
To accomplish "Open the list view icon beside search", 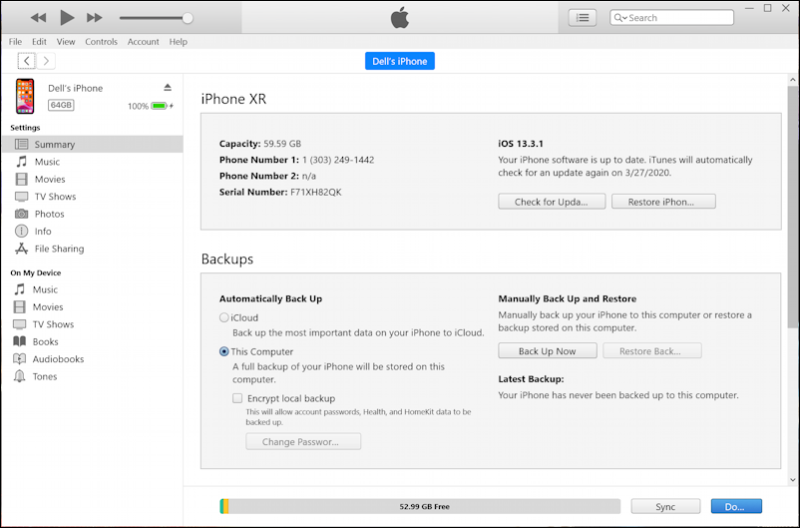I will [x=582, y=18].
